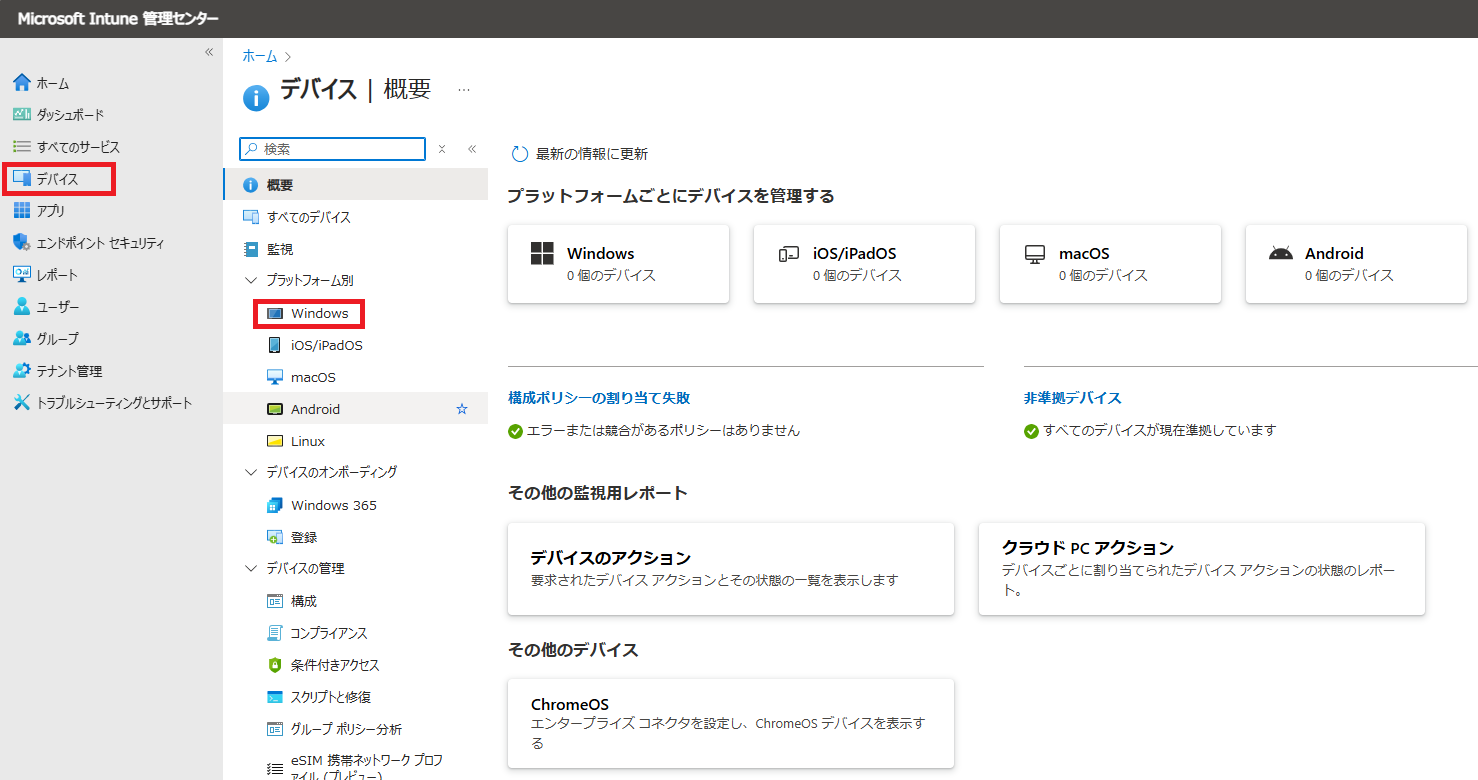The width and height of the screenshot is (1478, 780).
Task: Click the コンプライアンス document icon
Action: pos(275,633)
